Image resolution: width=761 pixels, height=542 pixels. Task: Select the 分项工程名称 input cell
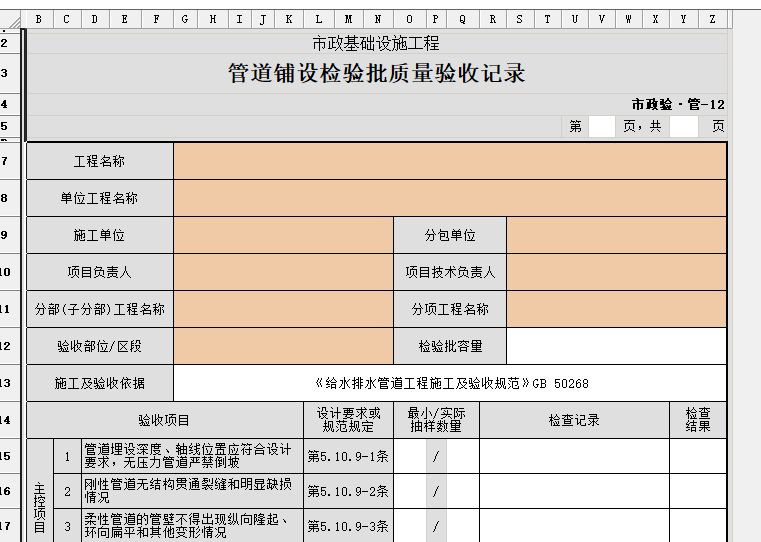click(x=616, y=310)
